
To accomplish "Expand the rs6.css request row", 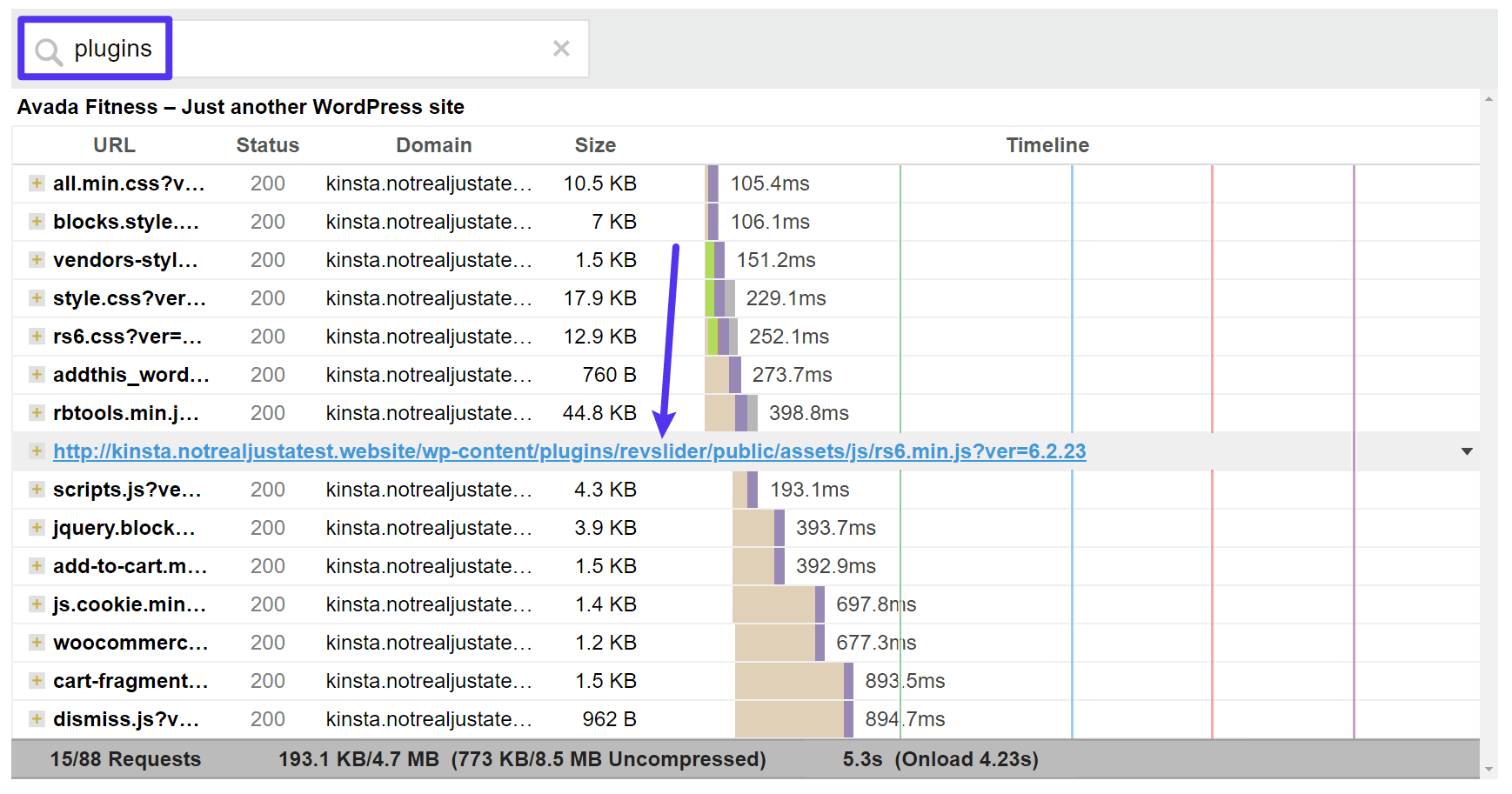I will click(36, 337).
